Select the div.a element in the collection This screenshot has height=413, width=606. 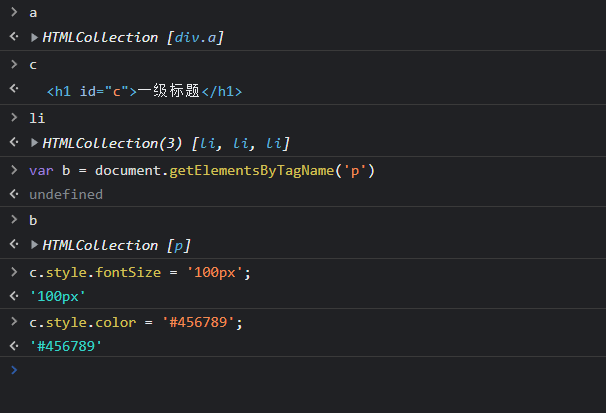(200, 37)
